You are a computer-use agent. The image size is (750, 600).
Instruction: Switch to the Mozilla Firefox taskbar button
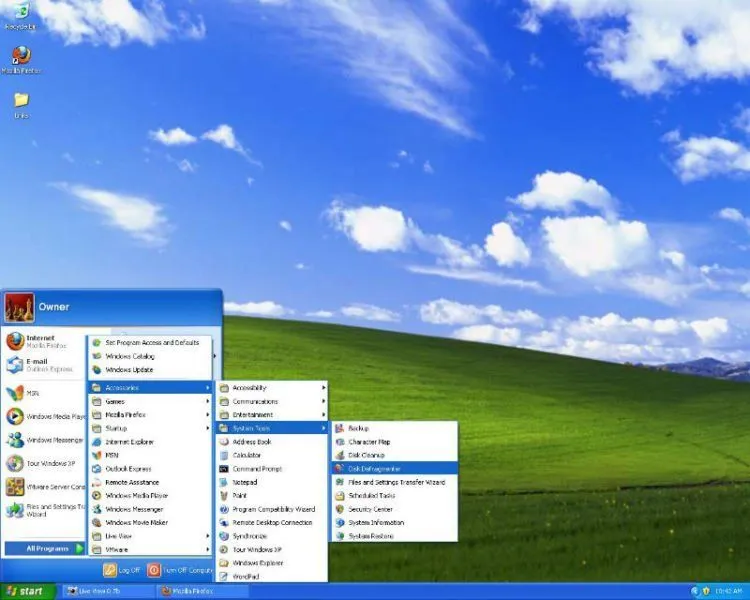(201, 591)
